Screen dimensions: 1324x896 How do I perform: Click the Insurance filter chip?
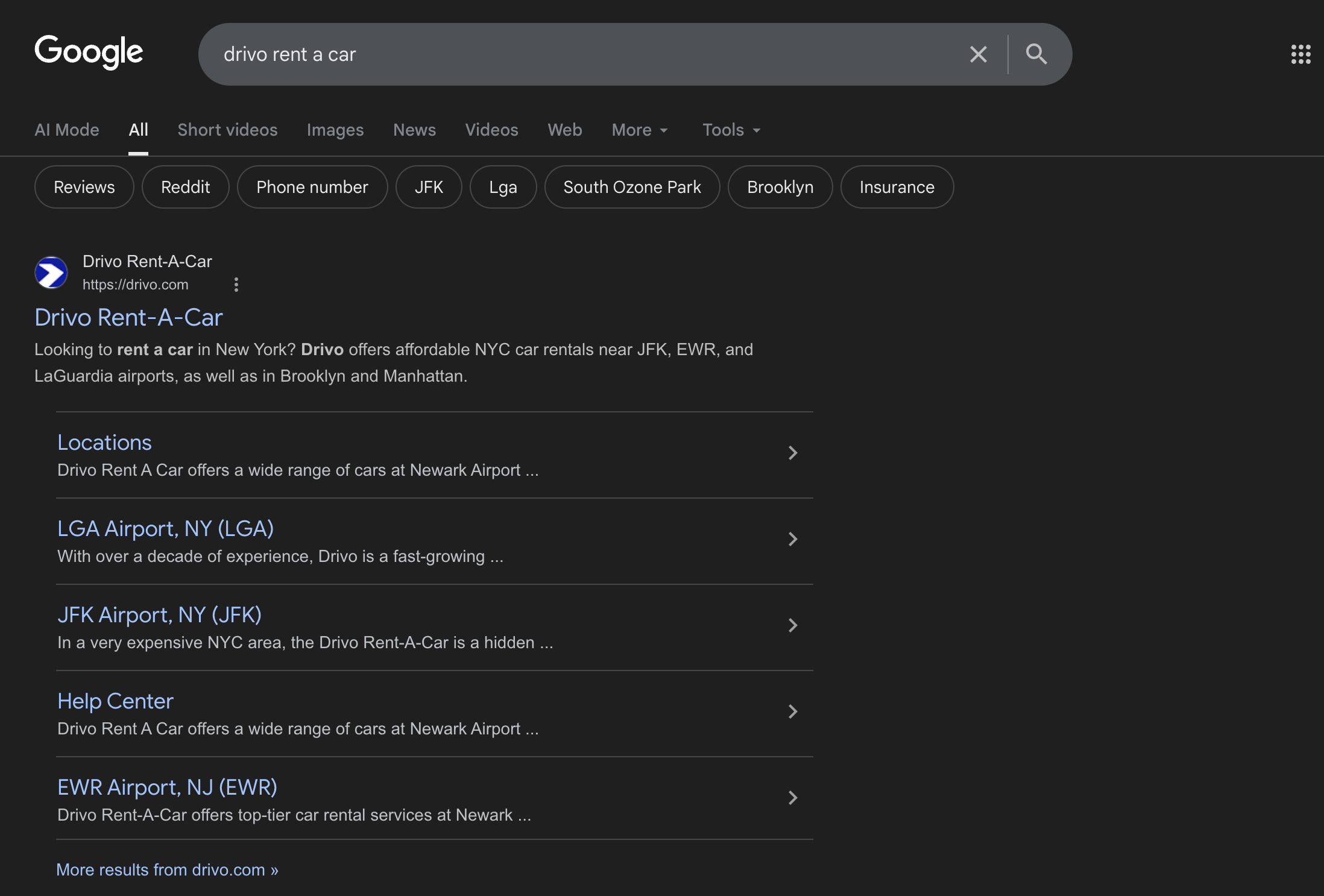tap(897, 187)
